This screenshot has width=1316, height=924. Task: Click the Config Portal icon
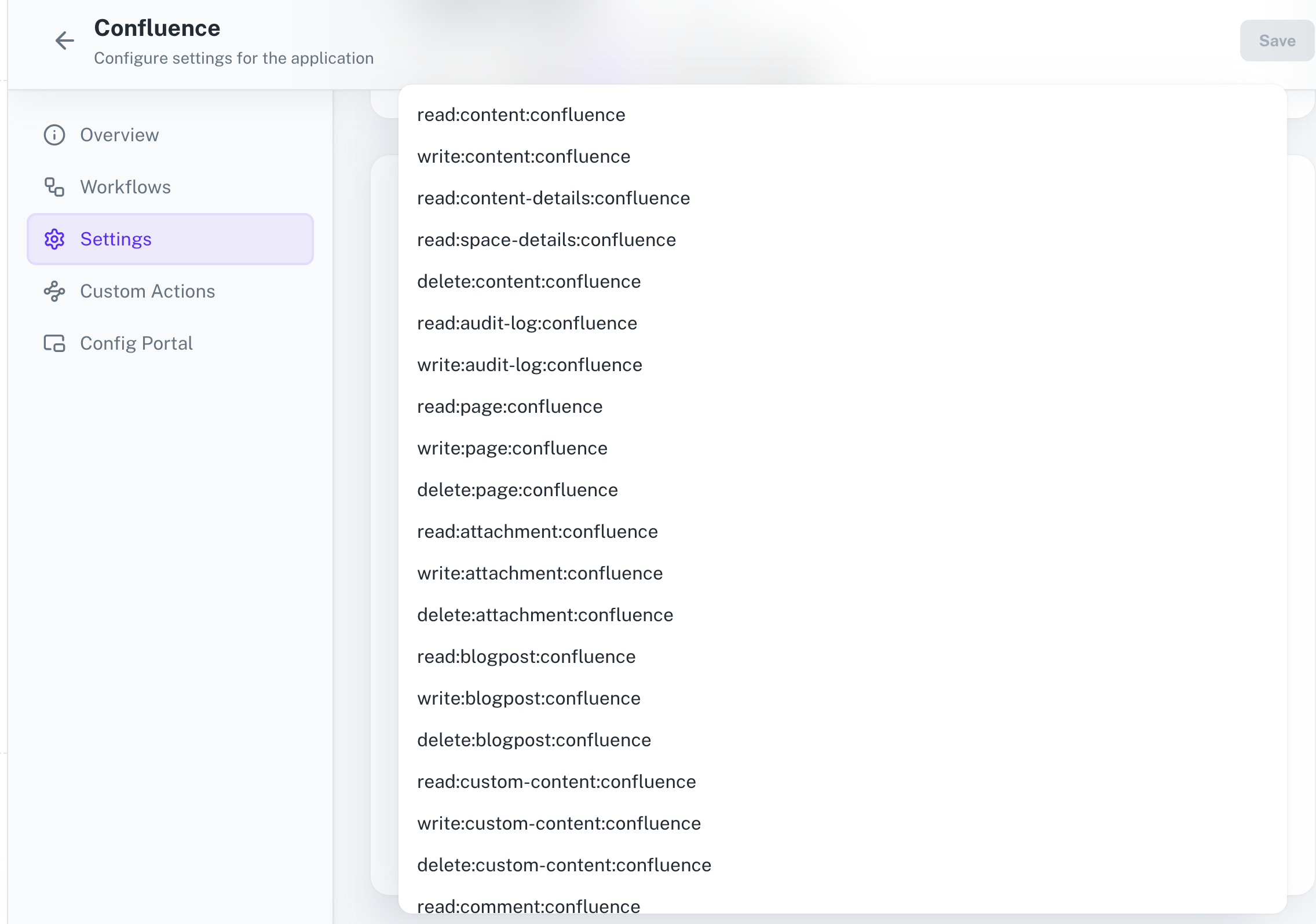tap(54, 343)
